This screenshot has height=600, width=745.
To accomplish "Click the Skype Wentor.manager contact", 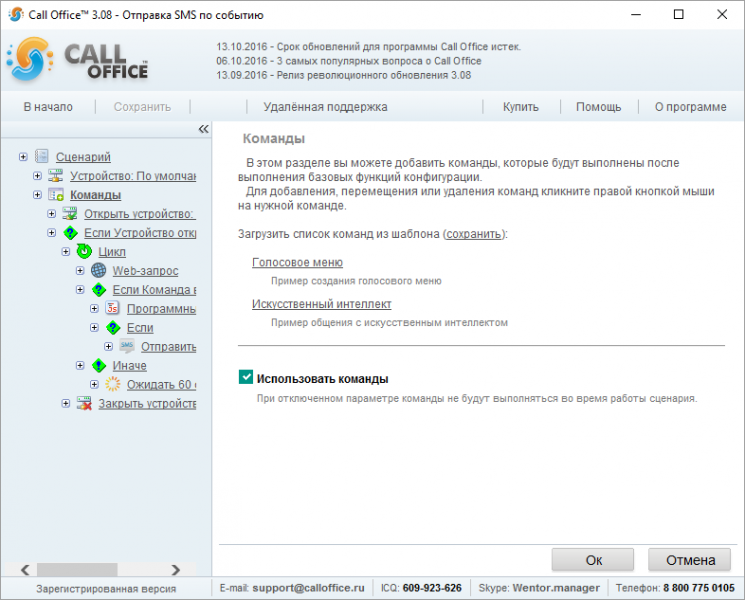I will 556,588.
